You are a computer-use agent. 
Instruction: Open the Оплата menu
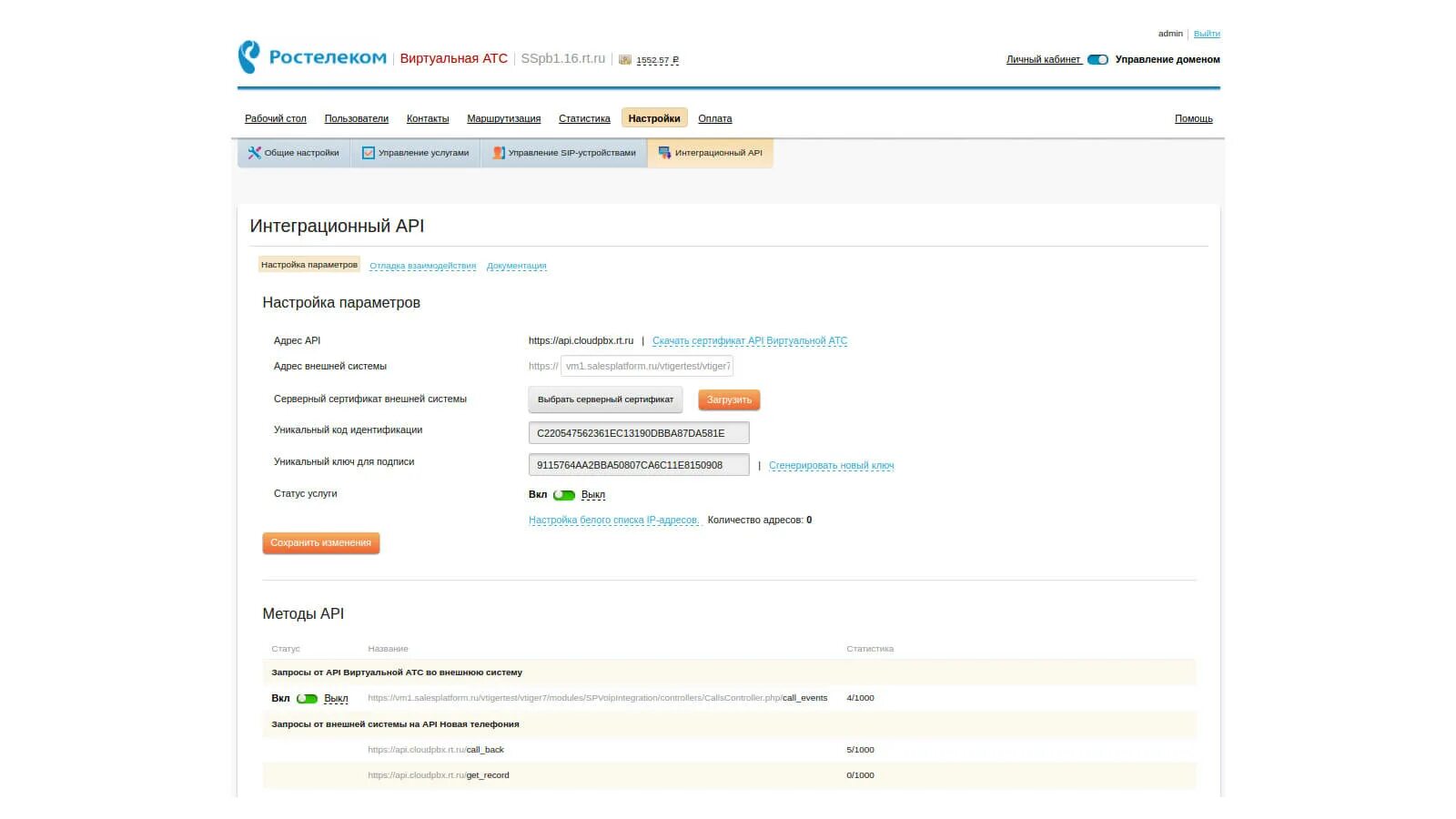[715, 119]
